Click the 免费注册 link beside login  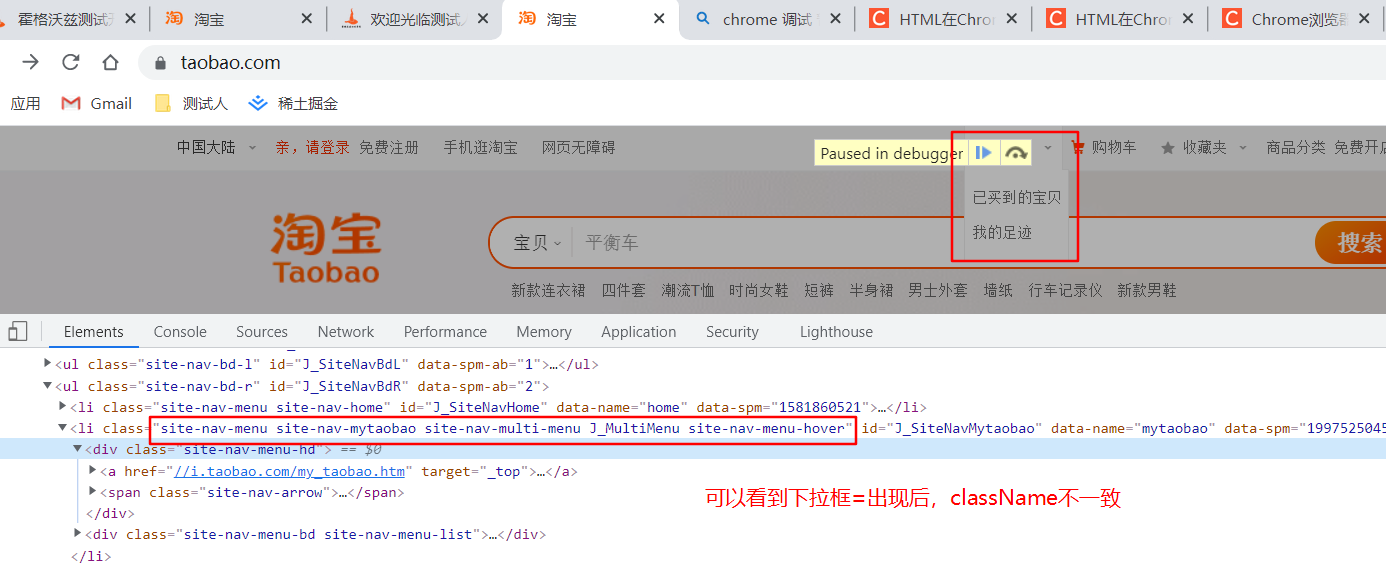(x=389, y=147)
